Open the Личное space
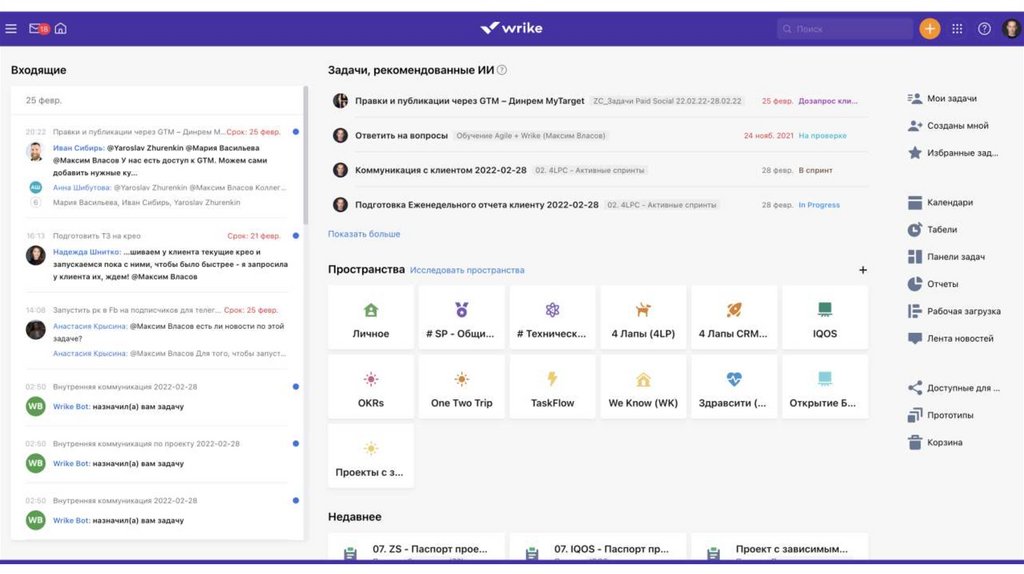Viewport: 1024px width, 574px height. (x=371, y=317)
